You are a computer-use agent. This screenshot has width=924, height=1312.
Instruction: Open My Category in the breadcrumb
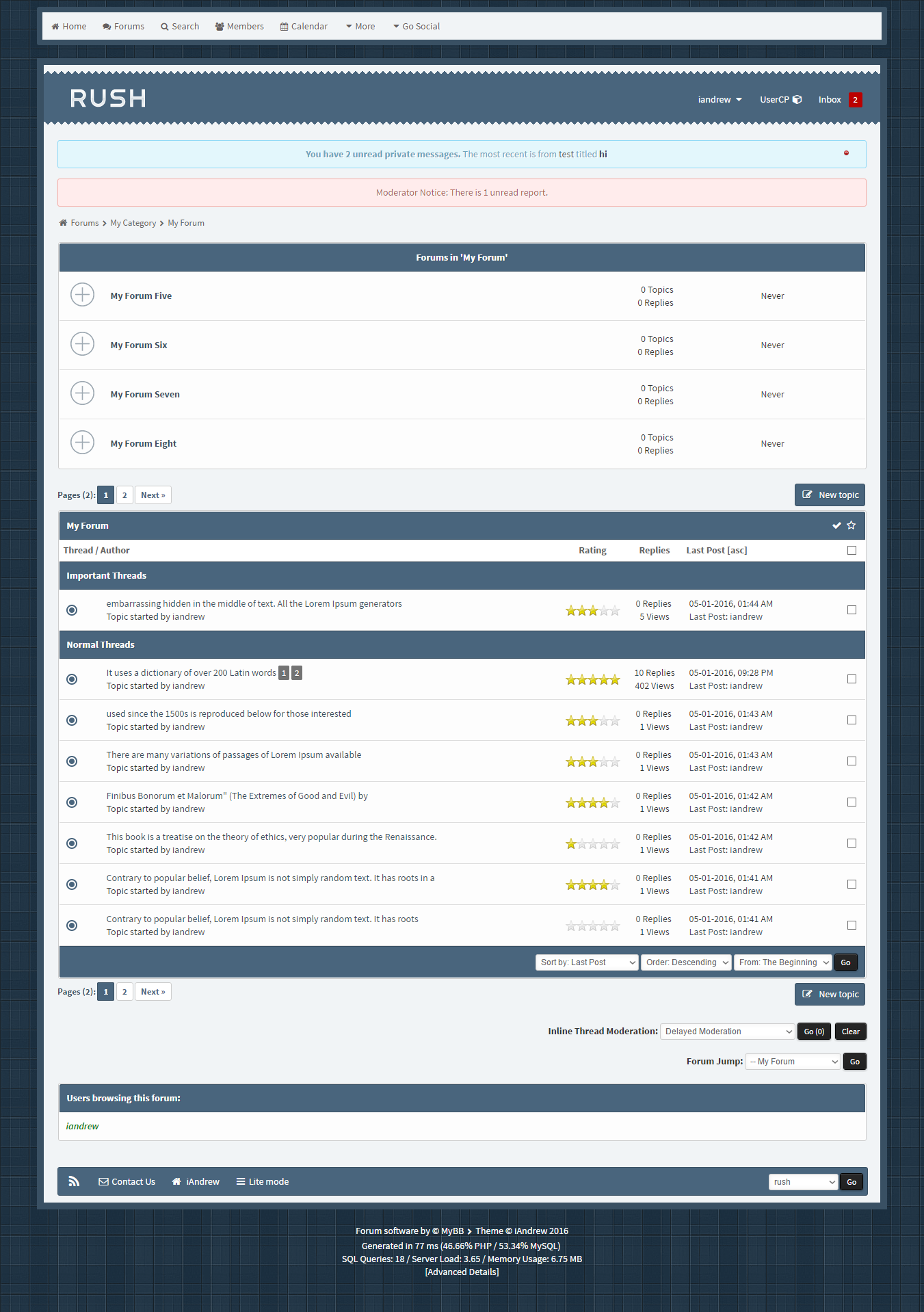pyautogui.click(x=133, y=223)
